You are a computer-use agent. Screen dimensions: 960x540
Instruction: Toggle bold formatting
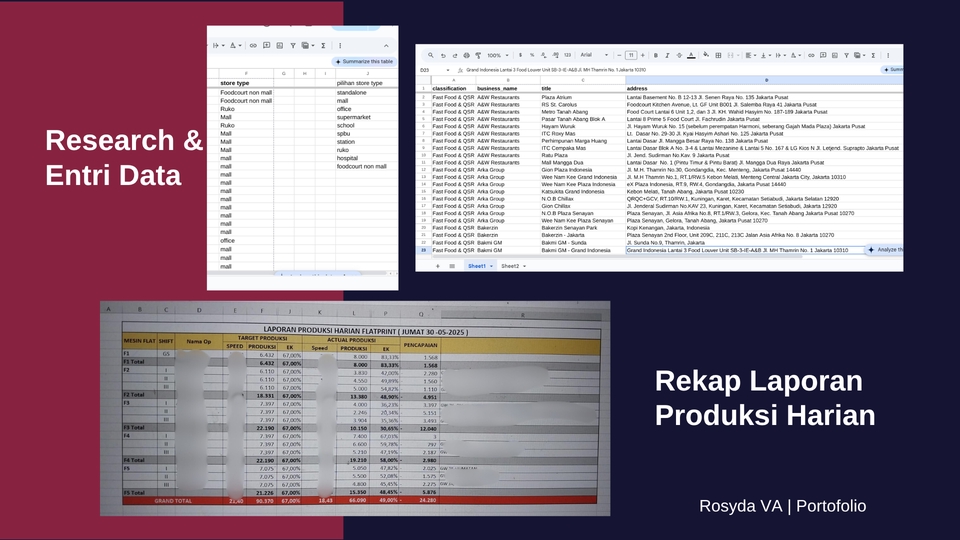pyautogui.click(x=657, y=55)
